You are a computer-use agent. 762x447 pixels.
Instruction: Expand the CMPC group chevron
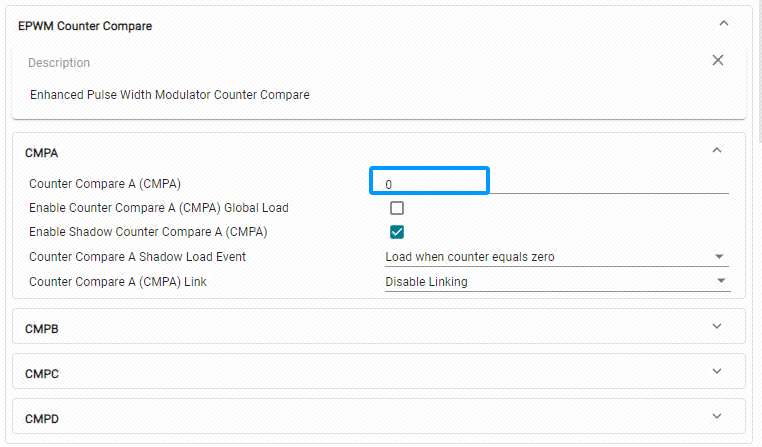point(717,371)
